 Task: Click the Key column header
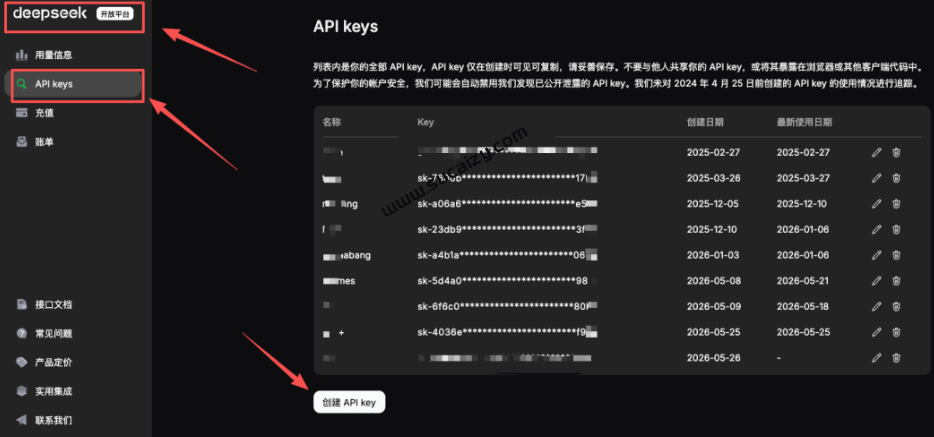(x=426, y=122)
